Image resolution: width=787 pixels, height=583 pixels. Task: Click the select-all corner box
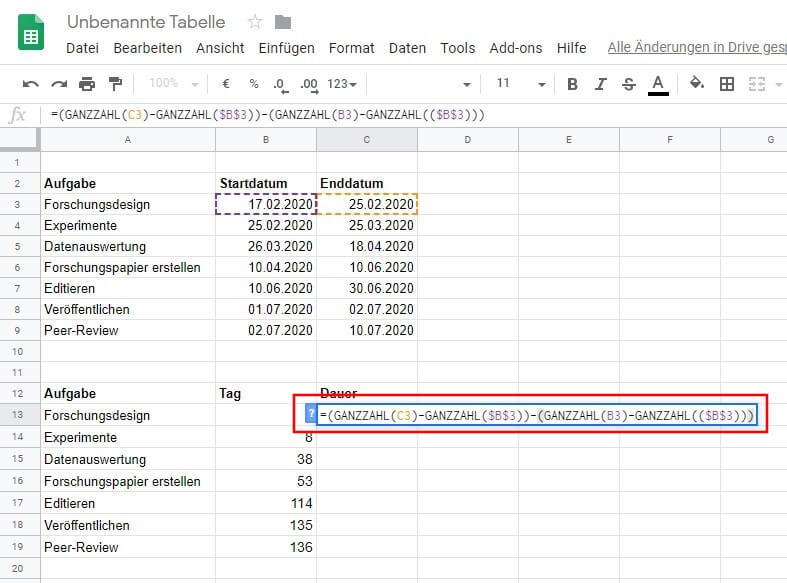pyautogui.click(x=19, y=139)
